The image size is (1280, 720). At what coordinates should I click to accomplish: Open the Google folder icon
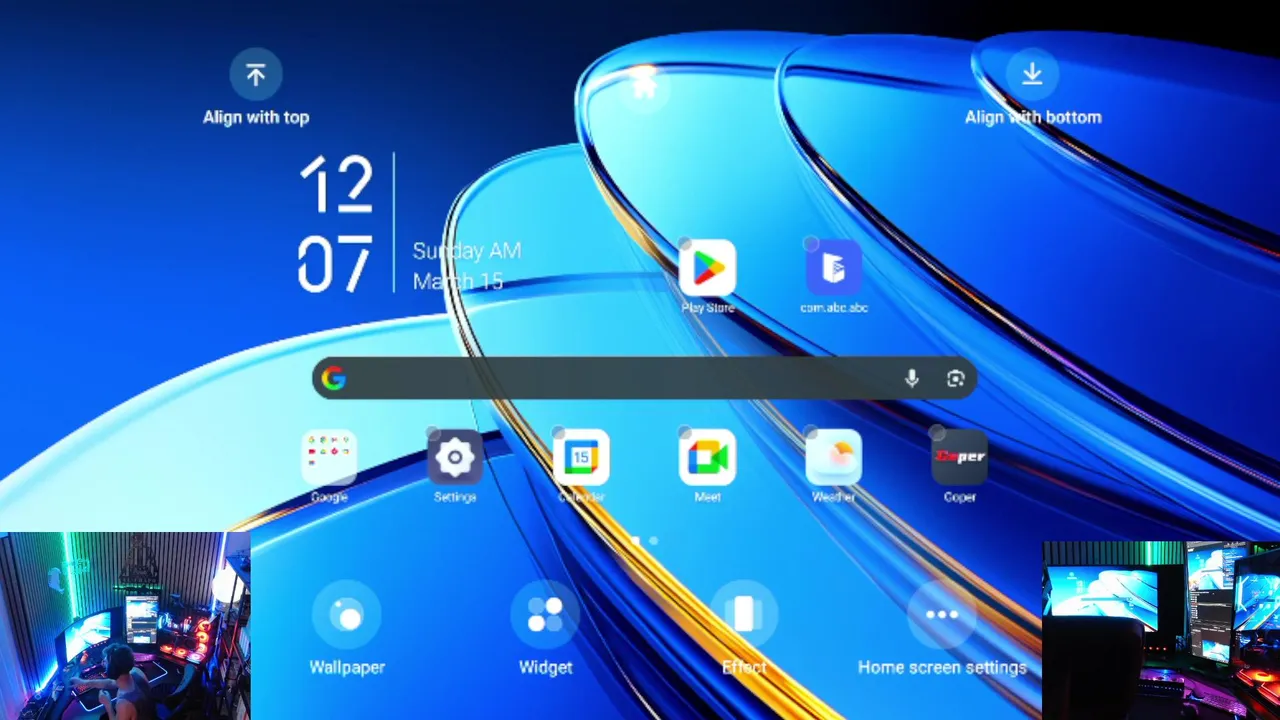[329, 457]
